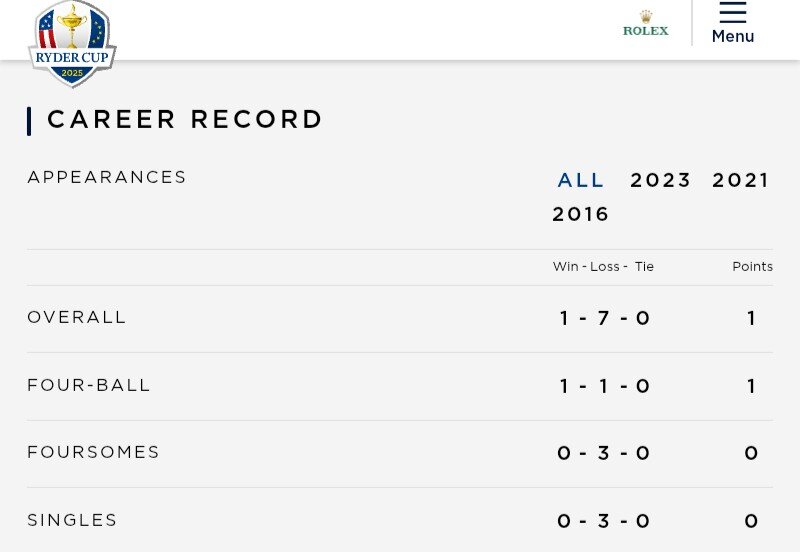
Task: Click the Overall 1 - 7 - 0 record
Action: [x=605, y=318]
